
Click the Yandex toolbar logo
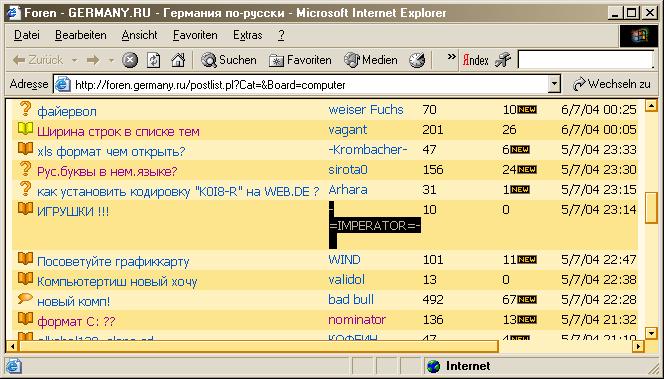475,60
